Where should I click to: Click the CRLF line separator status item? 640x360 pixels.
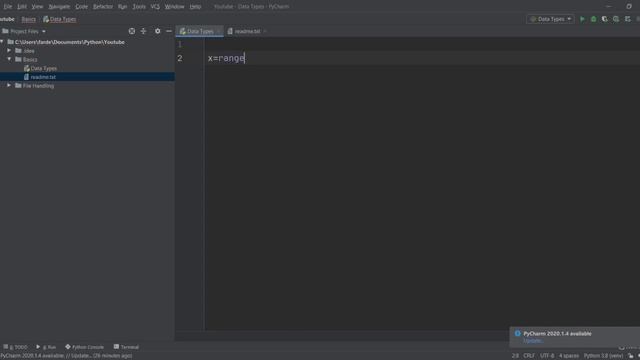pyautogui.click(x=529, y=356)
